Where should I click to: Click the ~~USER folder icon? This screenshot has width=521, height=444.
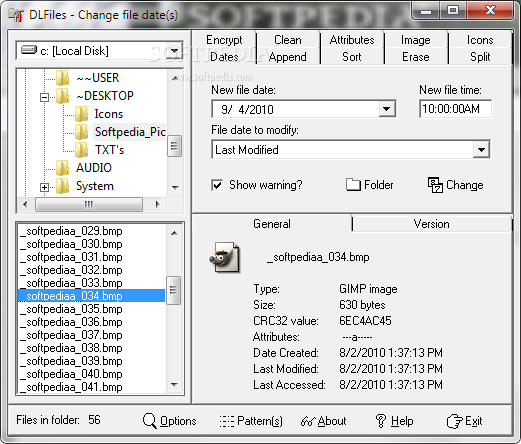(x=62, y=78)
